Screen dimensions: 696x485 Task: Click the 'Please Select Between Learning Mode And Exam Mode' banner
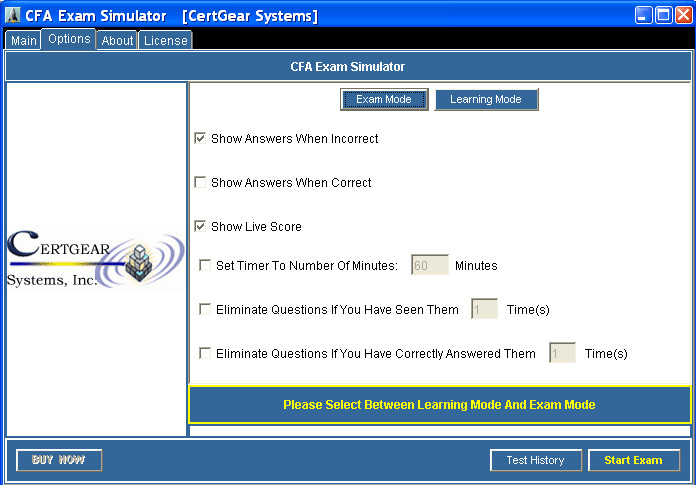coord(440,405)
